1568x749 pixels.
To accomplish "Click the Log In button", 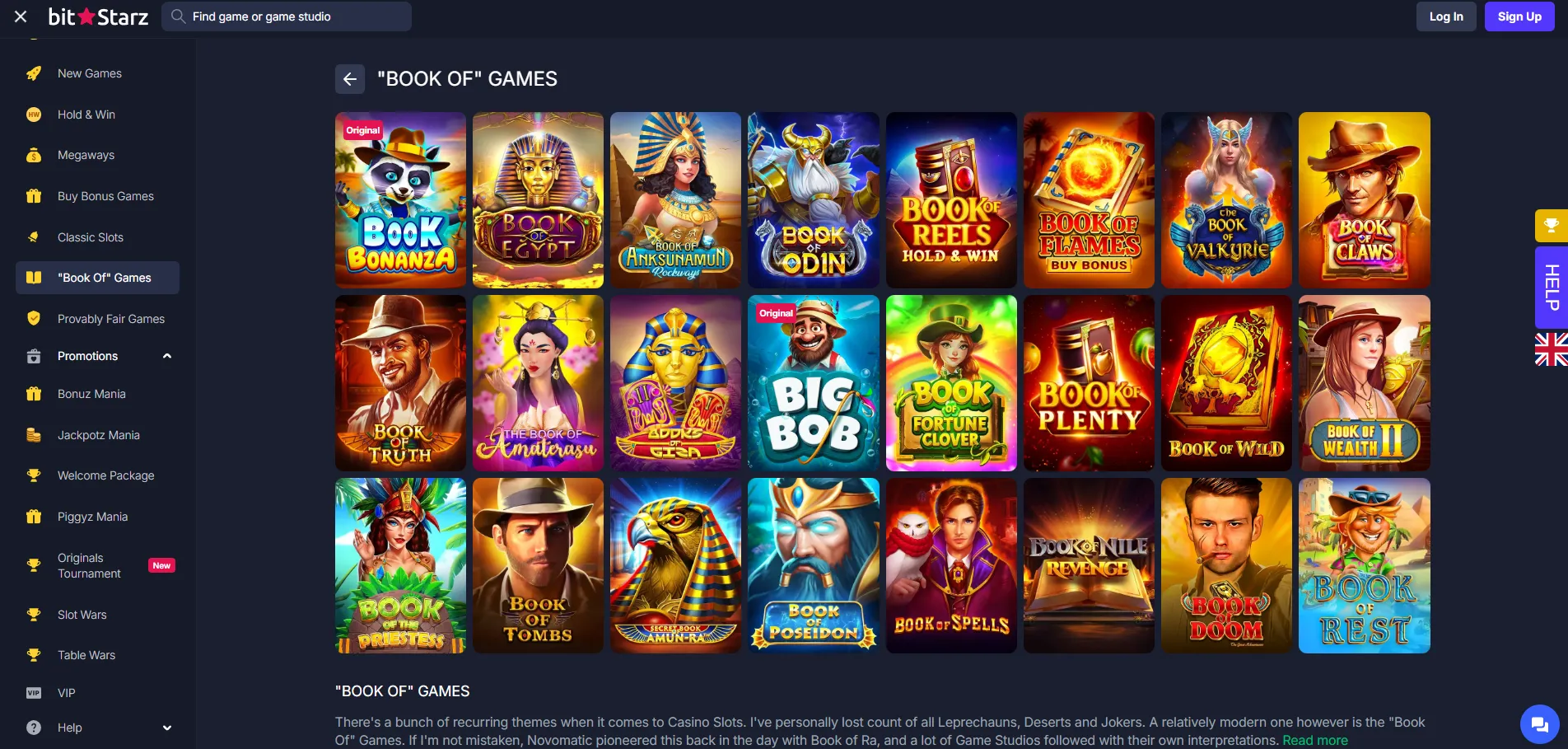I will [x=1446, y=16].
